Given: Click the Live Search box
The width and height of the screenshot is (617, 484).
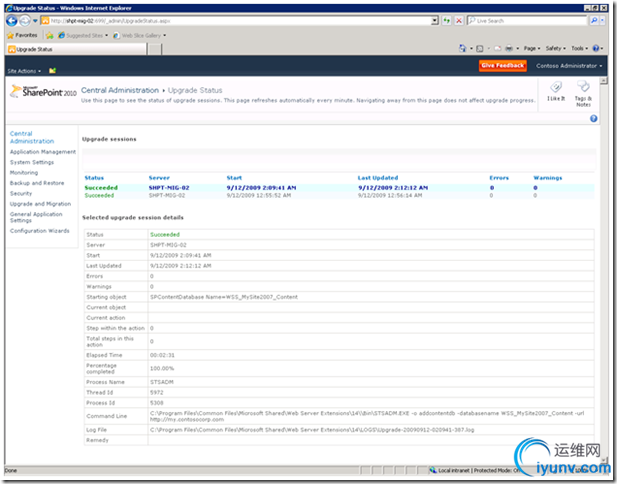Looking at the screenshot, I should (x=527, y=20).
